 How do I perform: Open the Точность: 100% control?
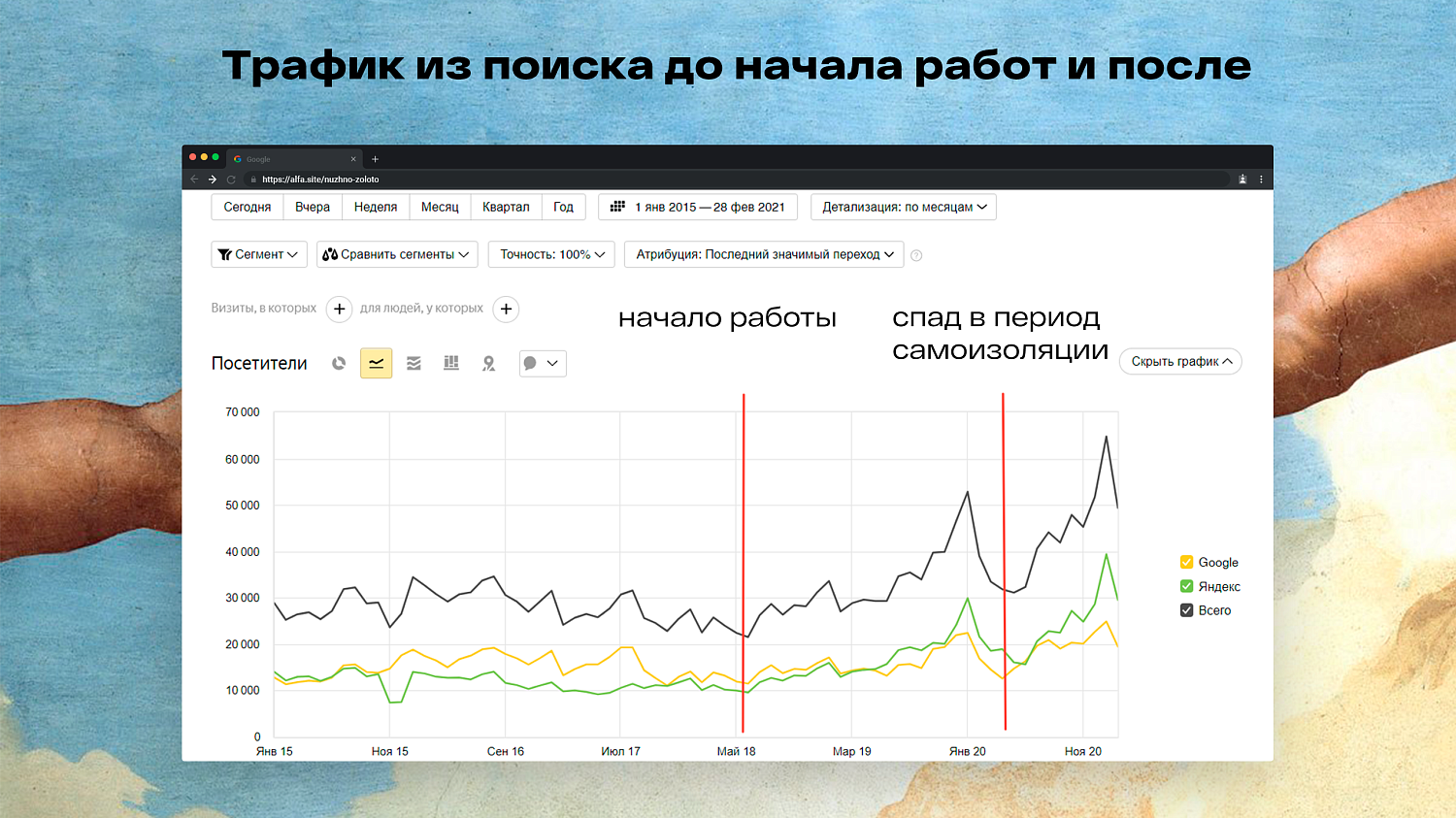pyautogui.click(x=550, y=254)
